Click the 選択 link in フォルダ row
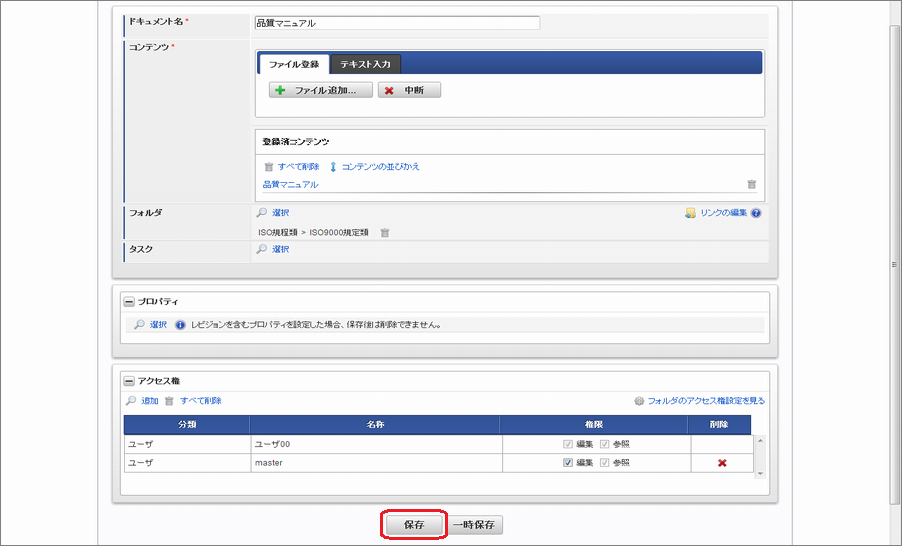This screenshot has width=902, height=546. (x=281, y=213)
